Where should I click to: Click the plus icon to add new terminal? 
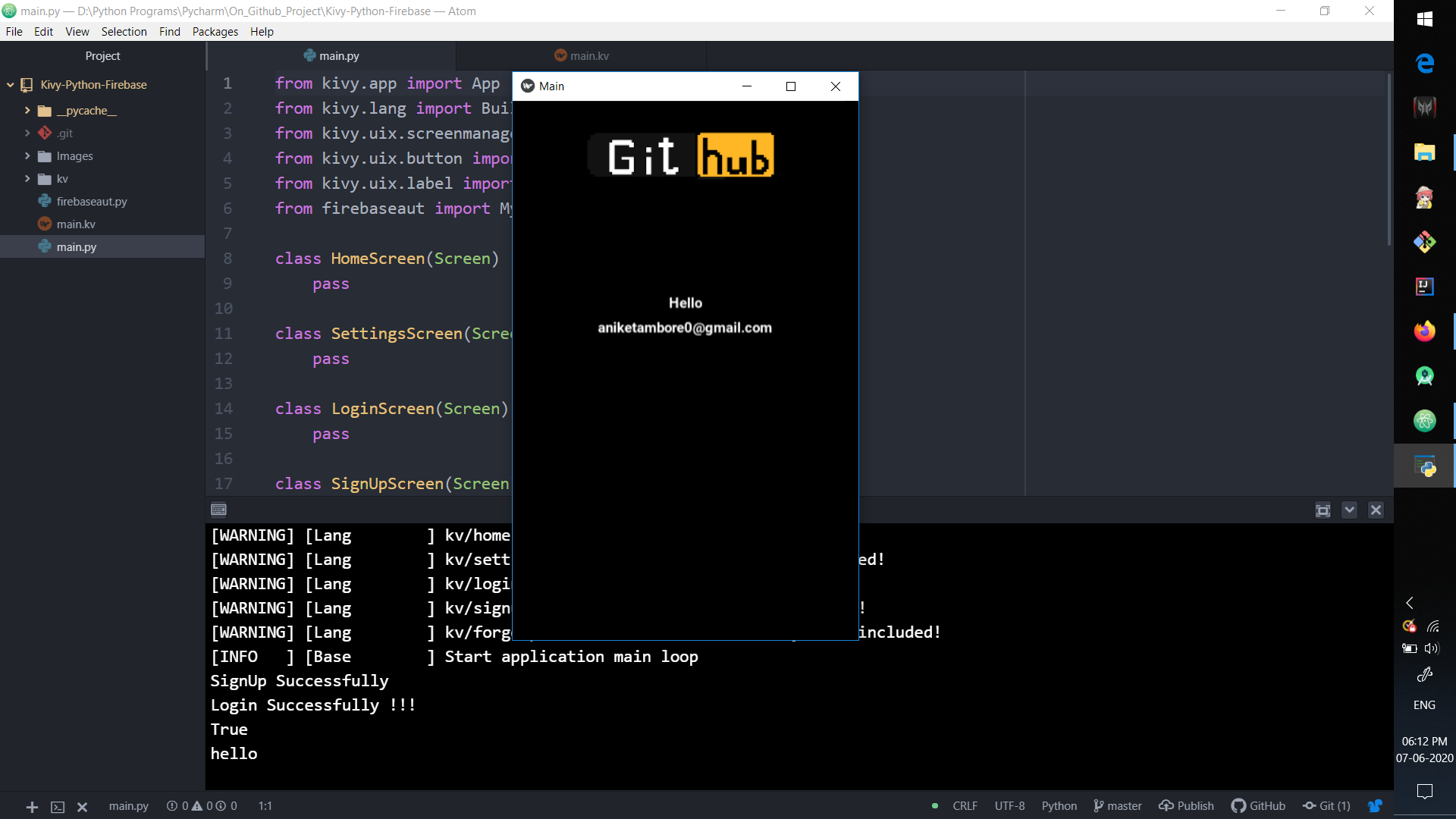click(x=32, y=807)
